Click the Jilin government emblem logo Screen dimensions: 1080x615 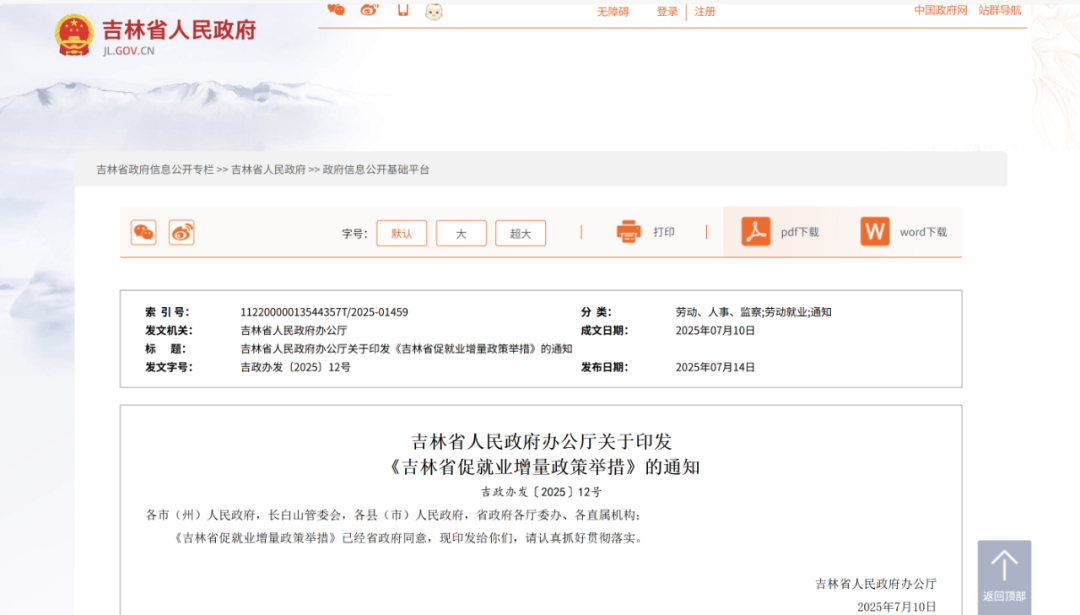click(x=73, y=35)
